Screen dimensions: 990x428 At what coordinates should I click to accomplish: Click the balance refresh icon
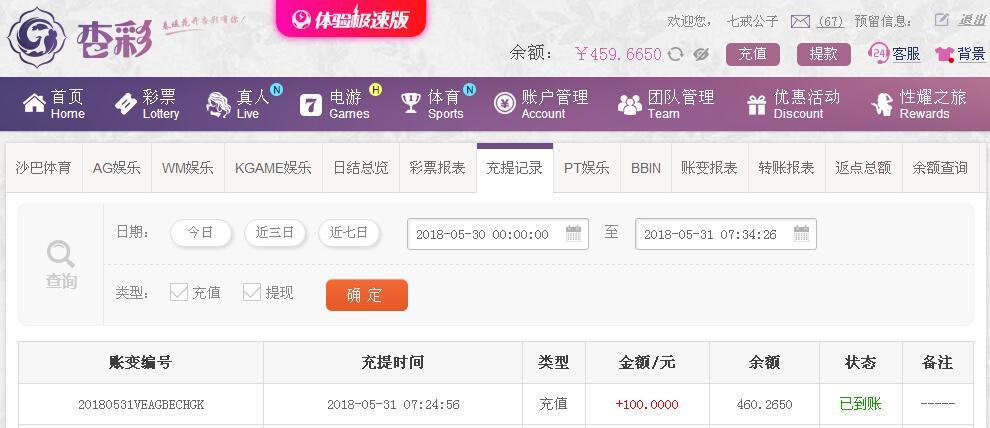tap(676, 54)
